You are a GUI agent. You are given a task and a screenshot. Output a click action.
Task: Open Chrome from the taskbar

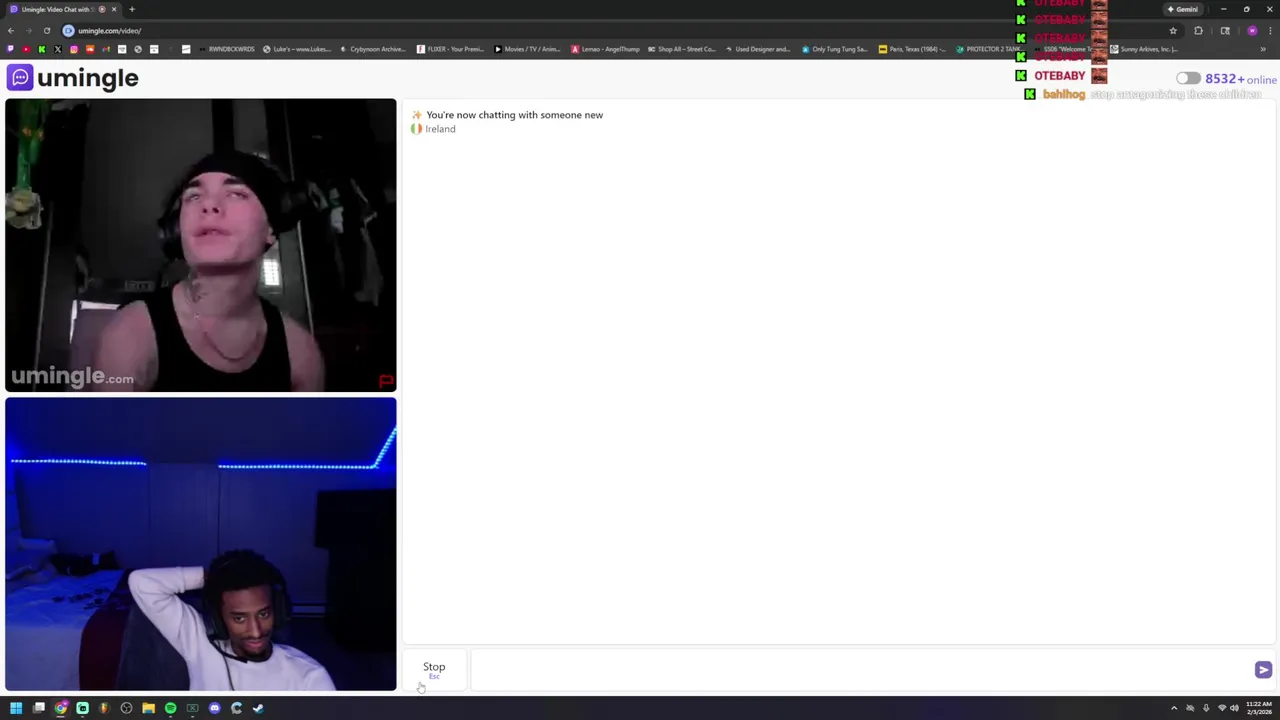[61, 708]
